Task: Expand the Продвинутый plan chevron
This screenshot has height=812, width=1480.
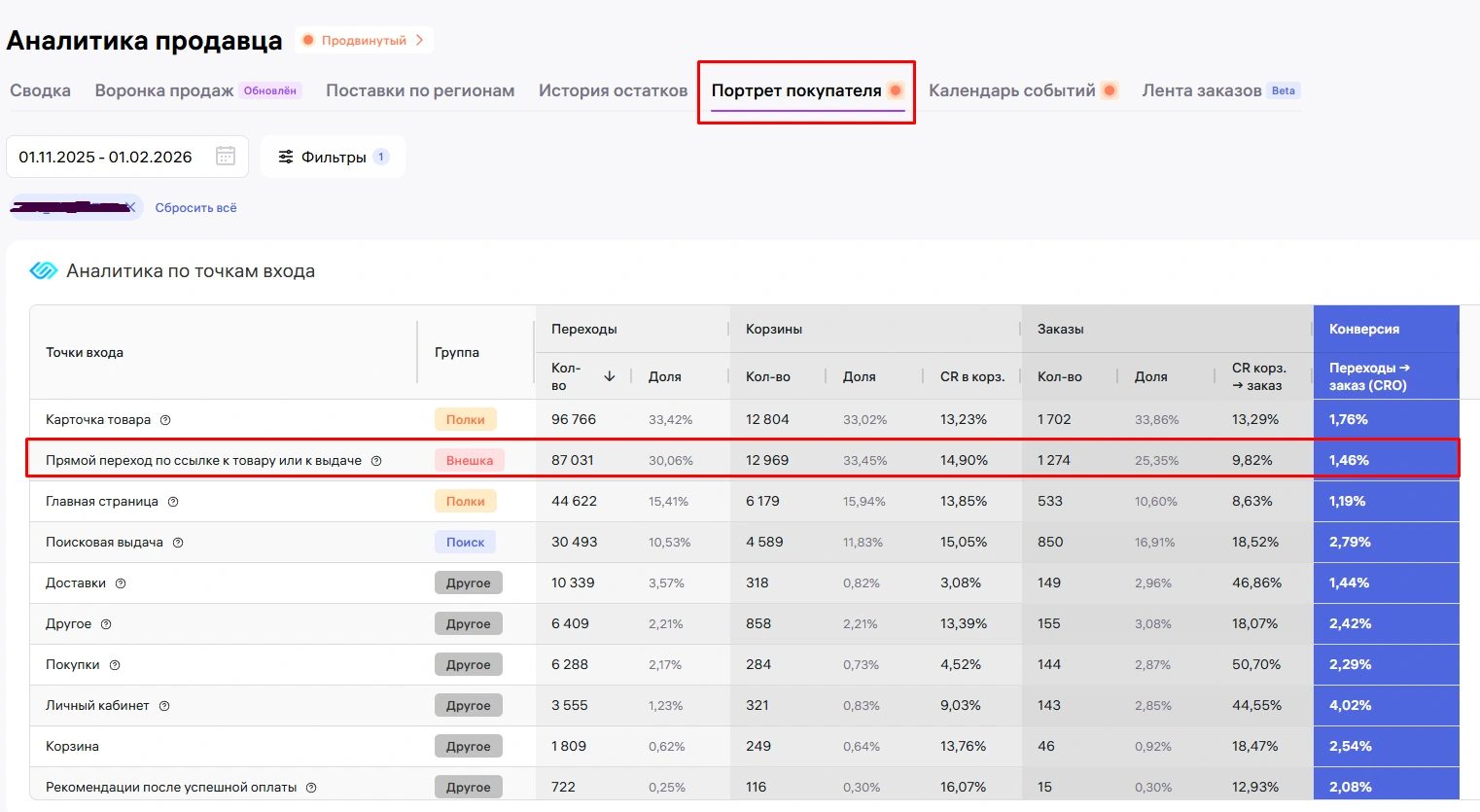Action: pyautogui.click(x=419, y=40)
